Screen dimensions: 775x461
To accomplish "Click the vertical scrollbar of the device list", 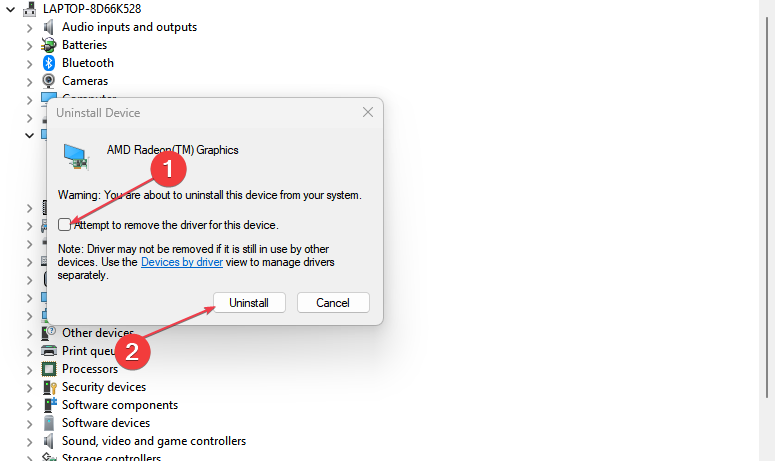I will click(767, 208).
